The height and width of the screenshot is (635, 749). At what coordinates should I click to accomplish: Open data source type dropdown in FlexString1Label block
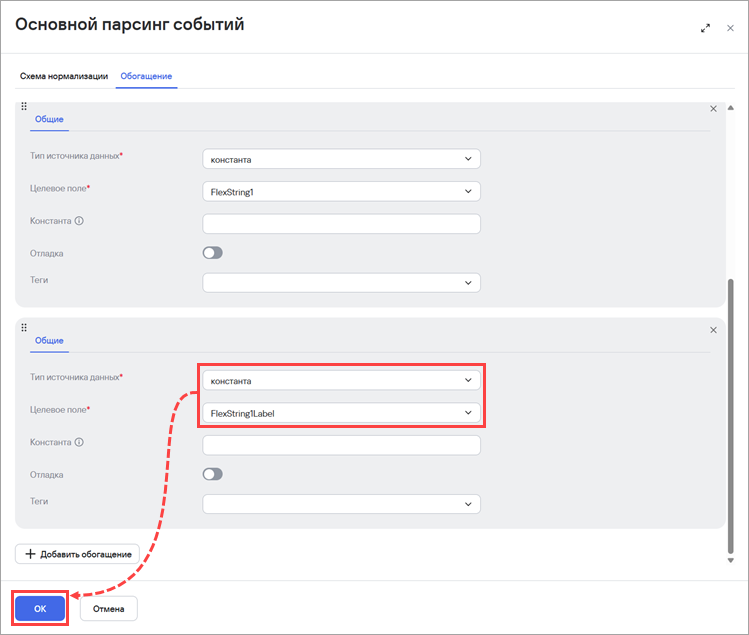click(341, 381)
